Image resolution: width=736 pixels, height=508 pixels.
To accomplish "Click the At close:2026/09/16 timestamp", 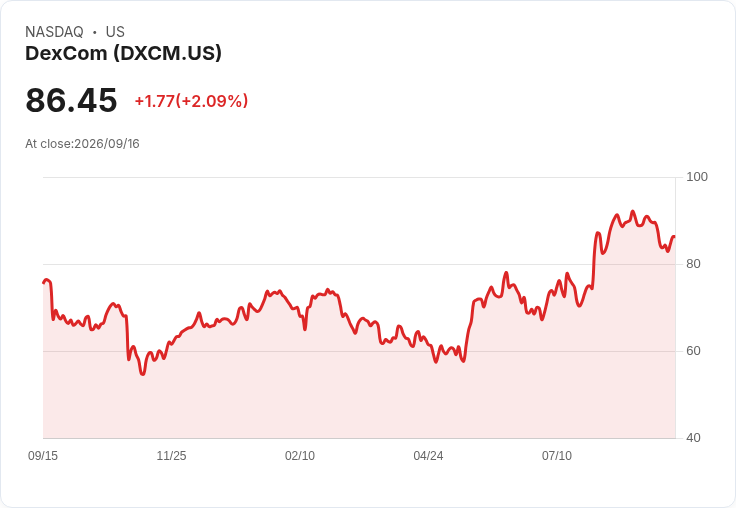I will pos(82,144).
